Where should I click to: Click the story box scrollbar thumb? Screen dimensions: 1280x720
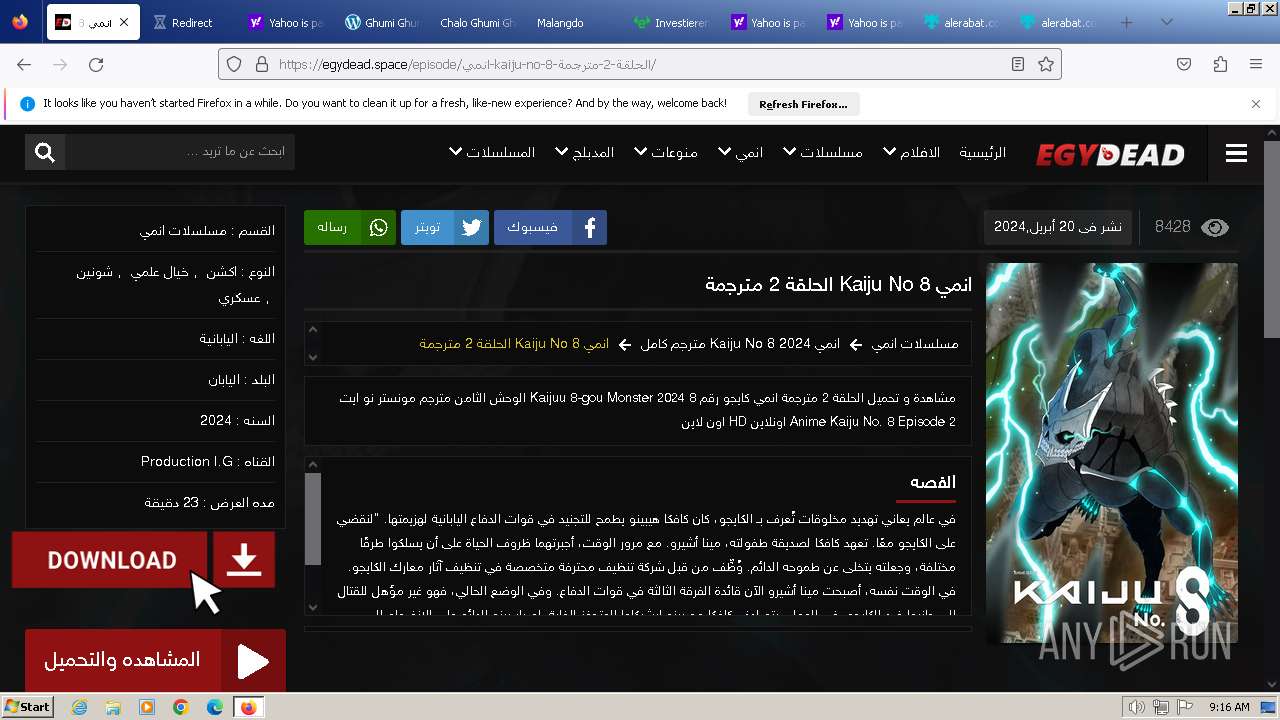313,519
